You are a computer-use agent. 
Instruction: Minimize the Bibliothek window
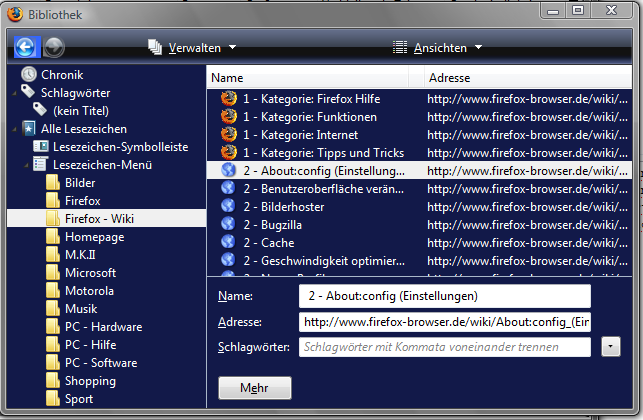[553, 11]
